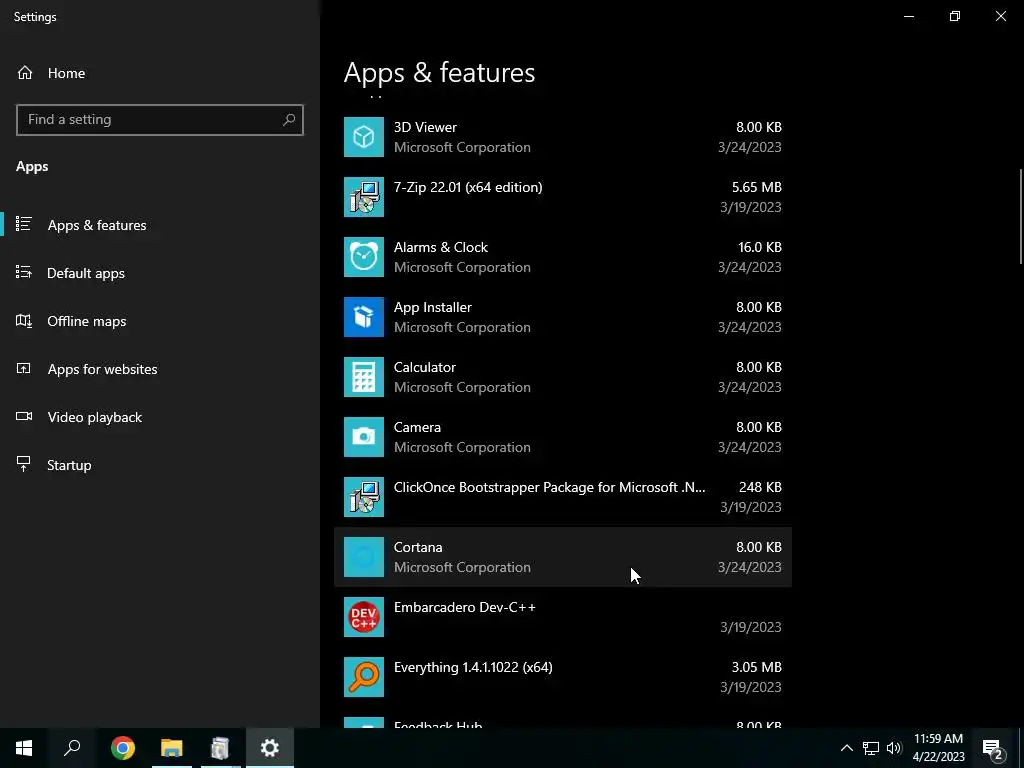This screenshot has width=1024, height=768.
Task: Click the search magnifier in Find a setting
Action: [x=289, y=120]
